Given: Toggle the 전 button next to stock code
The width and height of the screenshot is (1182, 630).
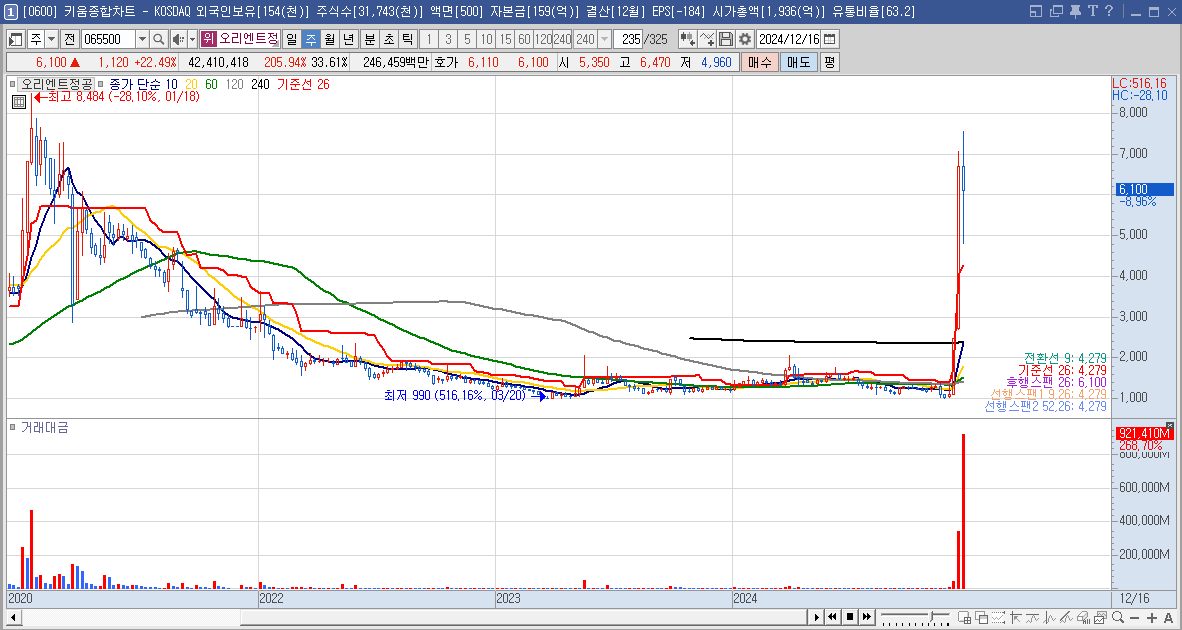Looking at the screenshot, I should pyautogui.click(x=69, y=39).
